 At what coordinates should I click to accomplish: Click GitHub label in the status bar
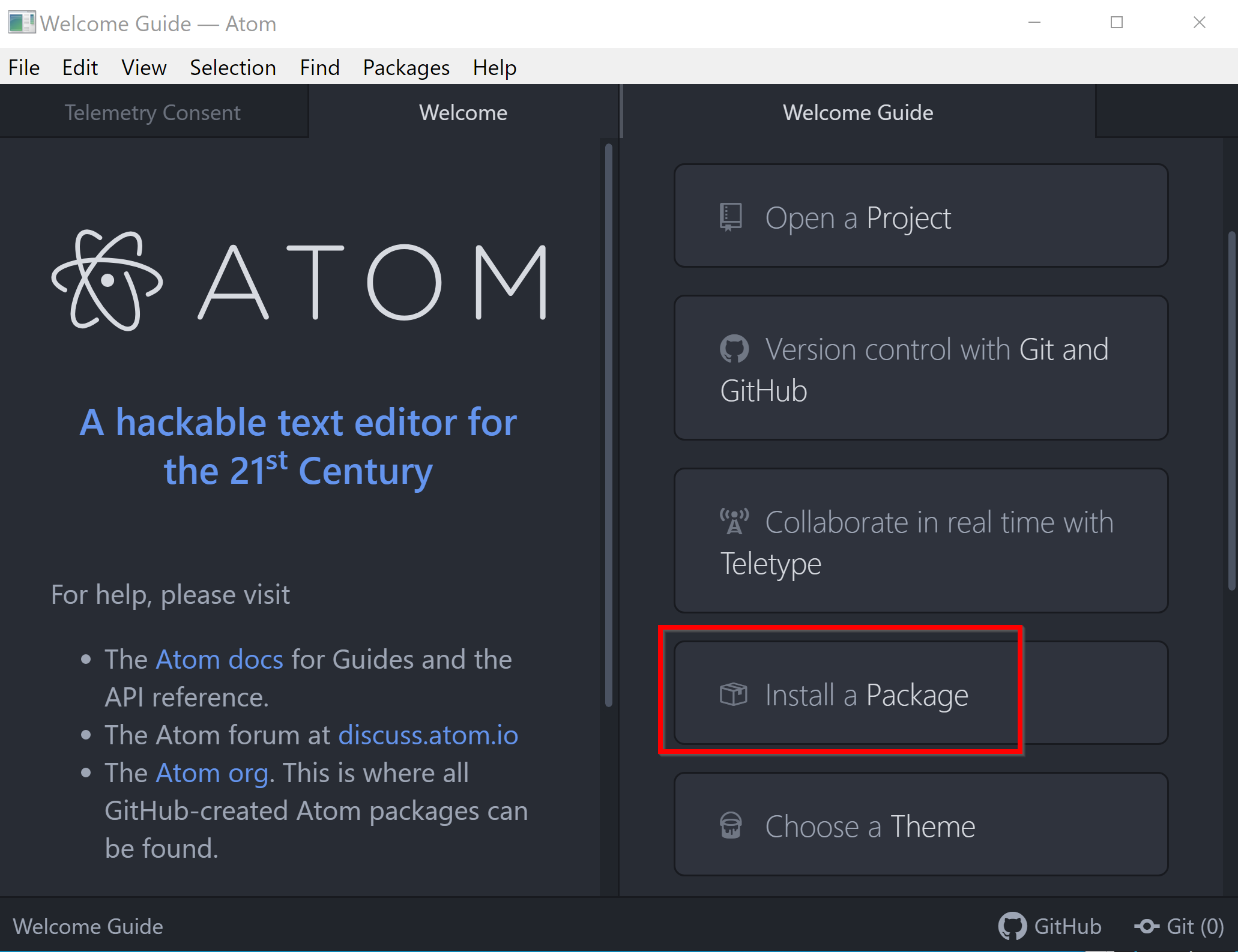click(x=1067, y=926)
